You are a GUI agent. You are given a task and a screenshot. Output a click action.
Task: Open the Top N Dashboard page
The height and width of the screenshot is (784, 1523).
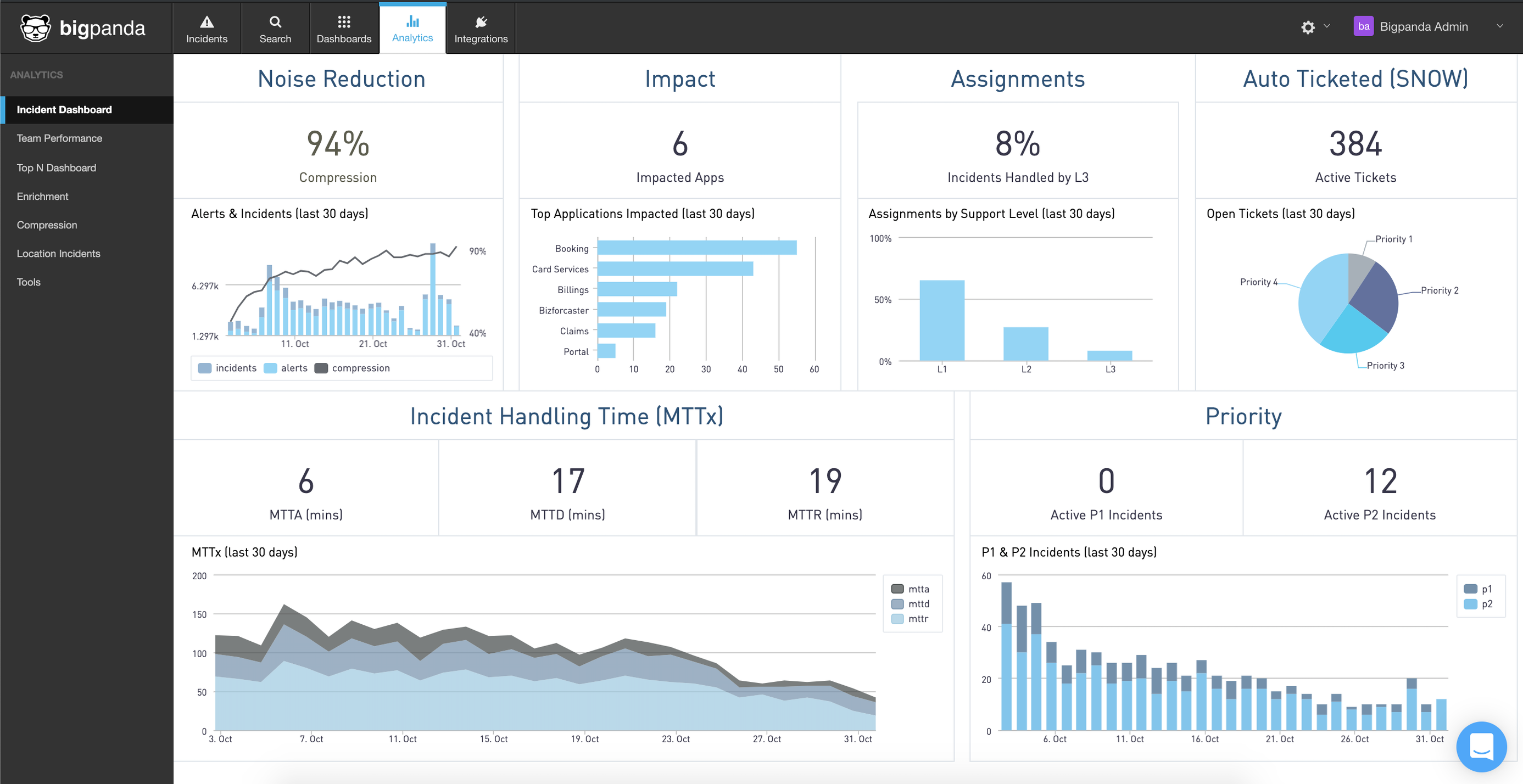coord(56,167)
